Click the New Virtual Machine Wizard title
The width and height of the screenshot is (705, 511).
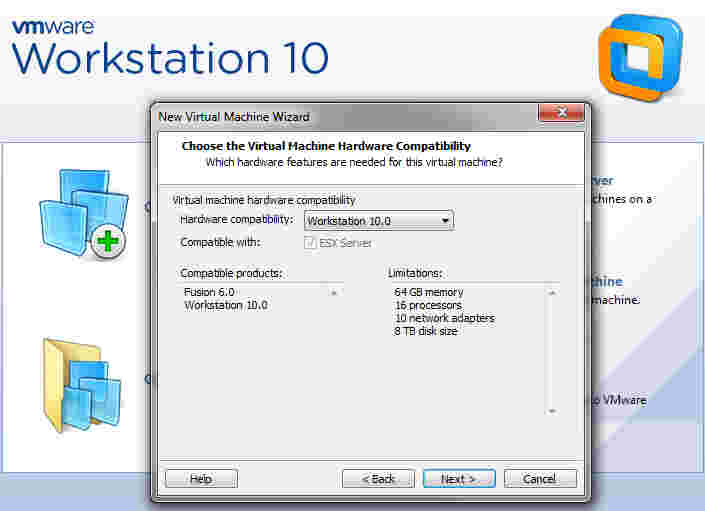234,117
